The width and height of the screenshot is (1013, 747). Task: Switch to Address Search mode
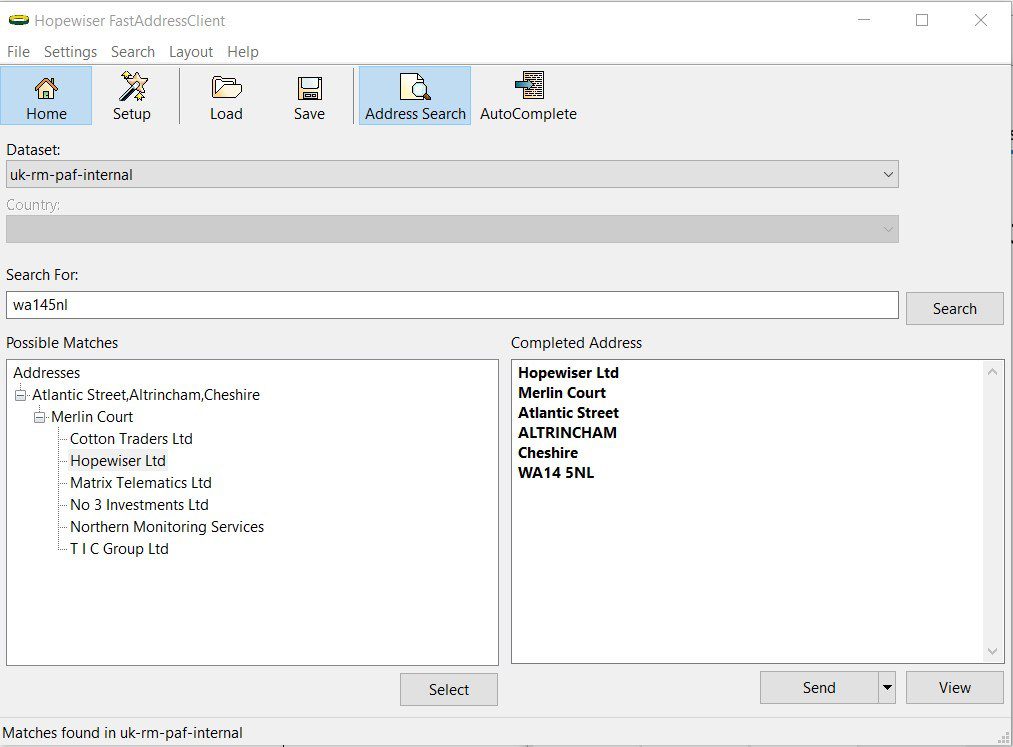point(415,96)
